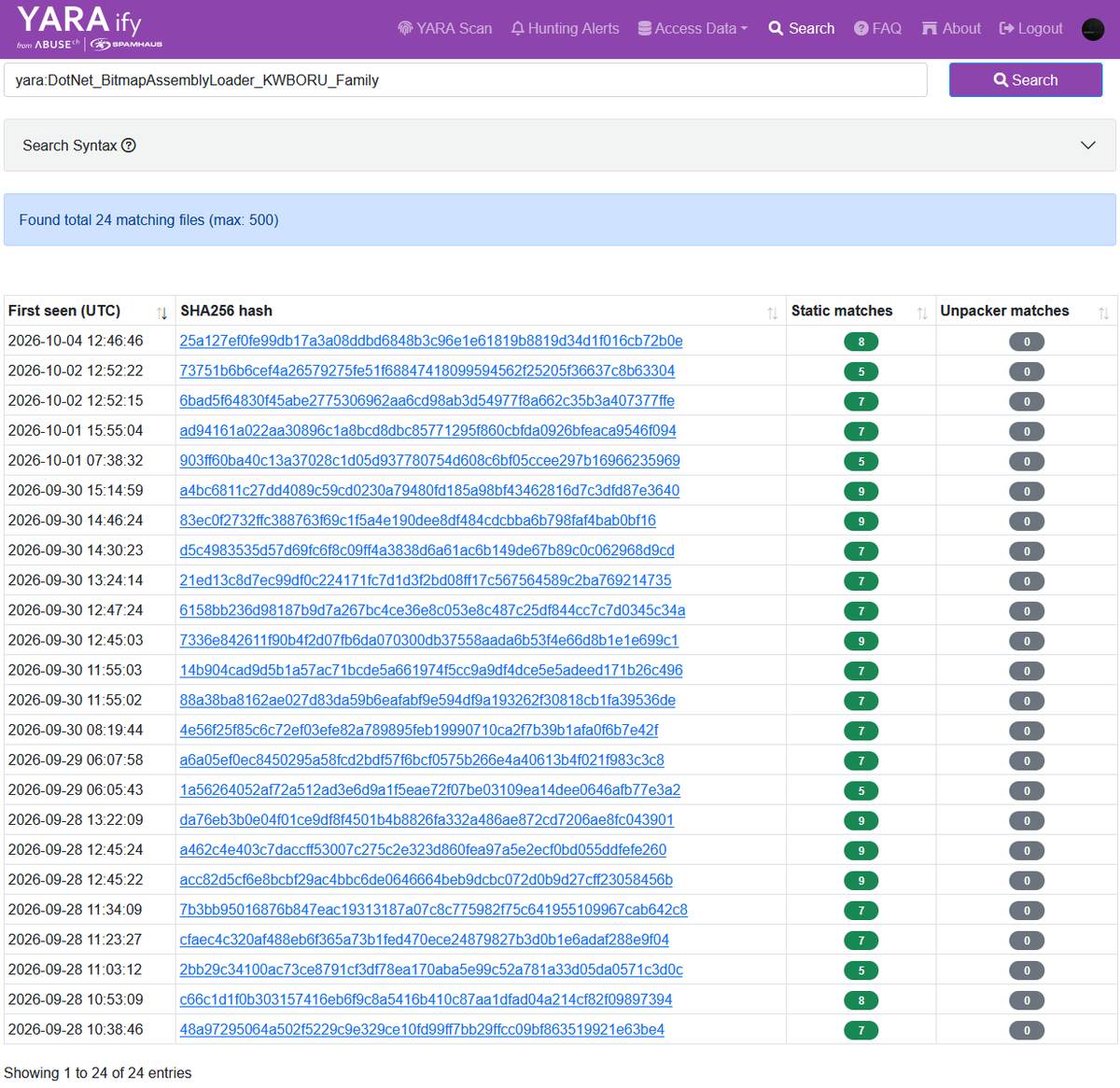Open hash link starting 6bad5f64830f45ab
Image resolution: width=1120 pixels, height=1088 pixels.
[427, 400]
